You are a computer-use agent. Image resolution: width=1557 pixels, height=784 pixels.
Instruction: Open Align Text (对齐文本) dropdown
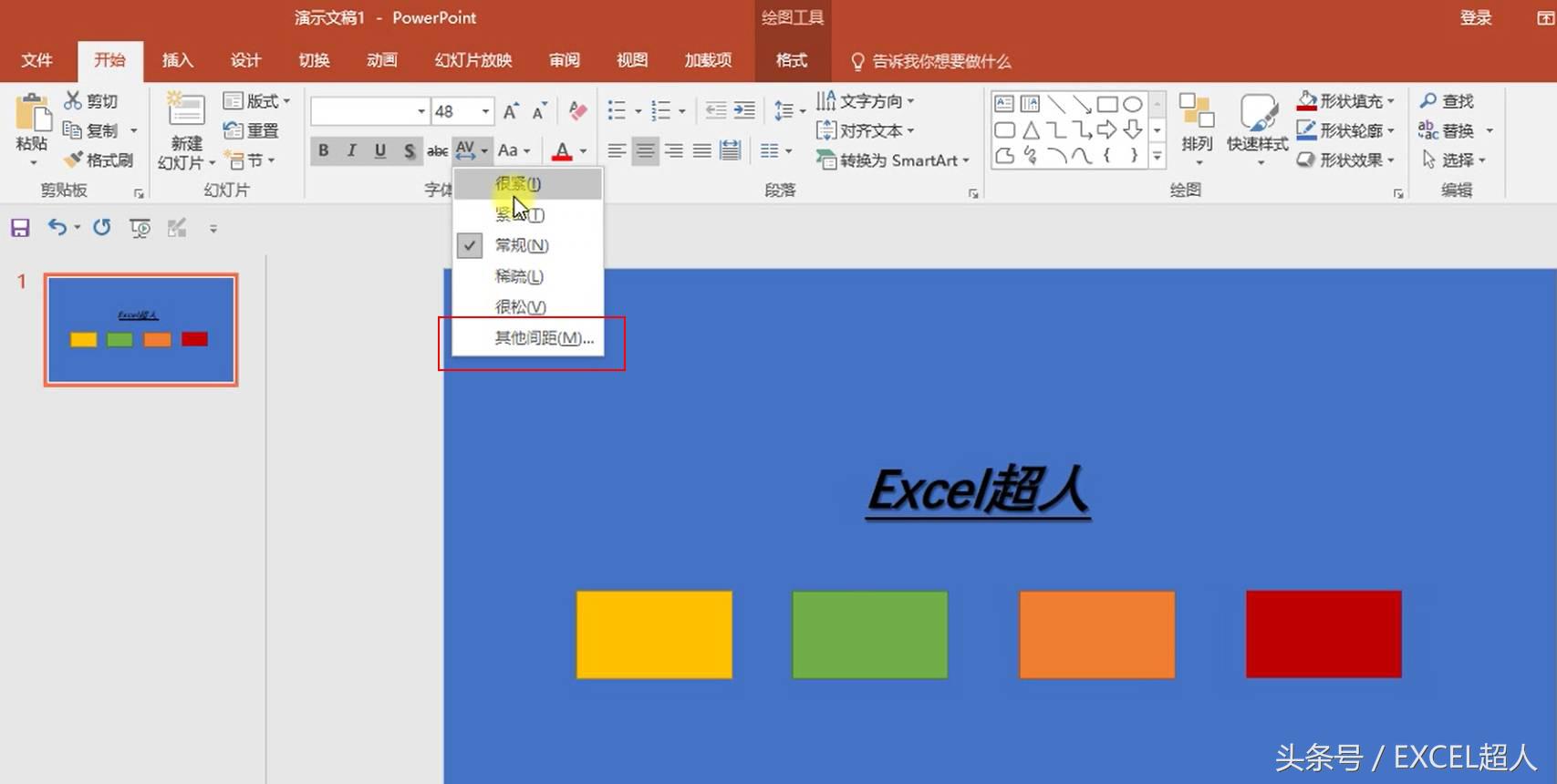coord(865,130)
